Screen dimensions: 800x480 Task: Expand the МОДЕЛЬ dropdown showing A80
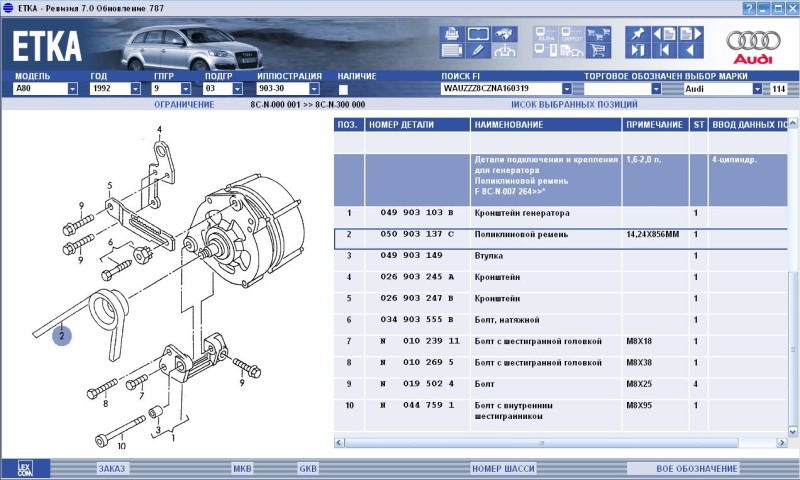(72, 89)
